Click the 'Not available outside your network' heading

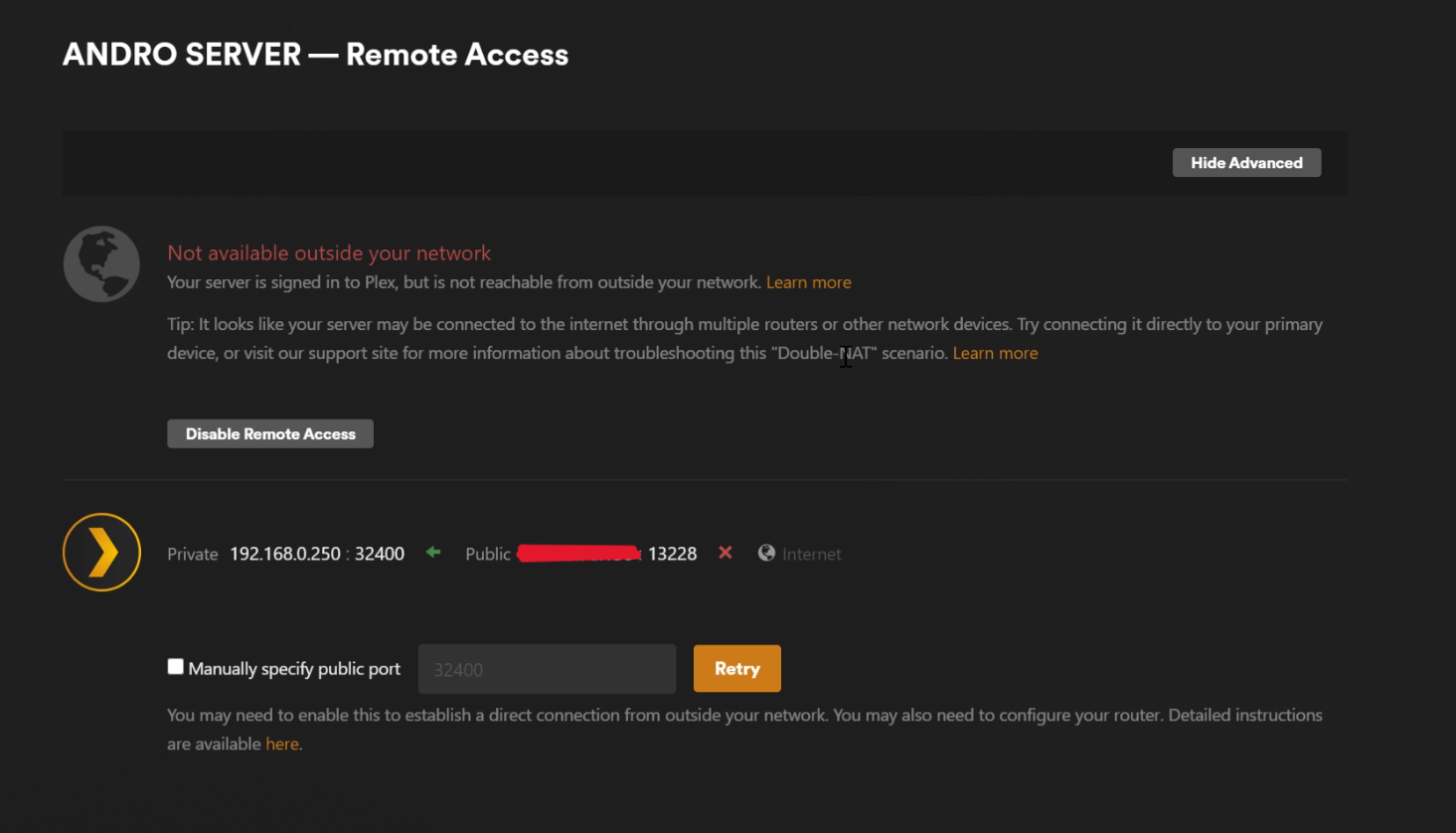(x=329, y=252)
